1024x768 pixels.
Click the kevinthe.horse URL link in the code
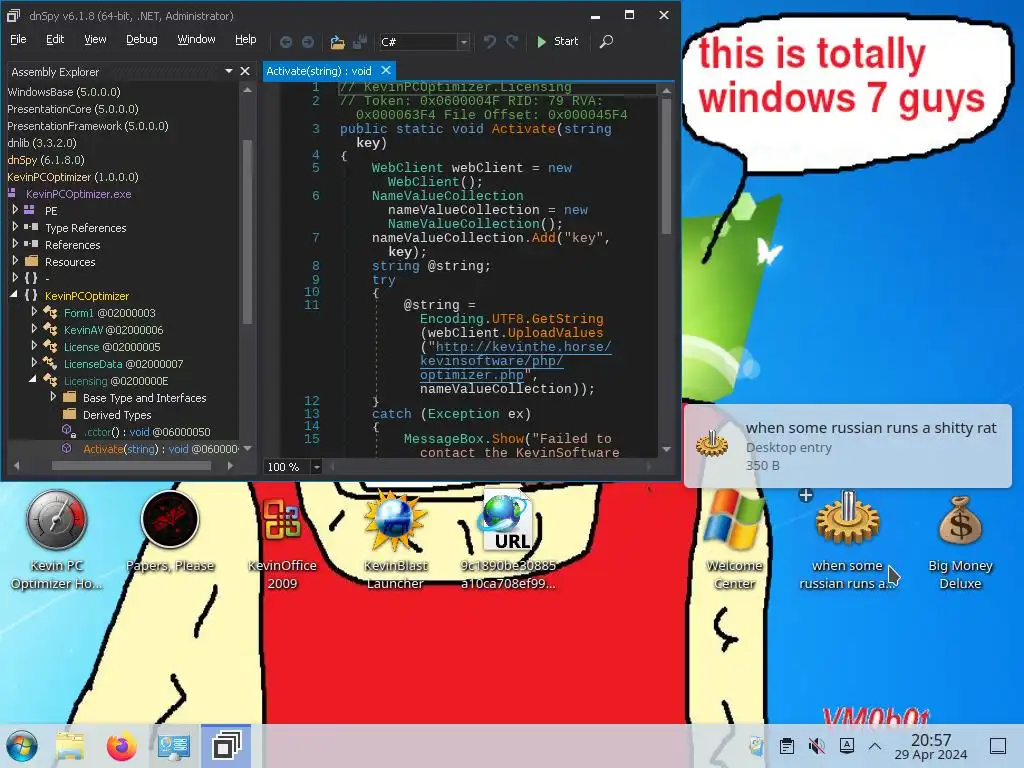516,360
